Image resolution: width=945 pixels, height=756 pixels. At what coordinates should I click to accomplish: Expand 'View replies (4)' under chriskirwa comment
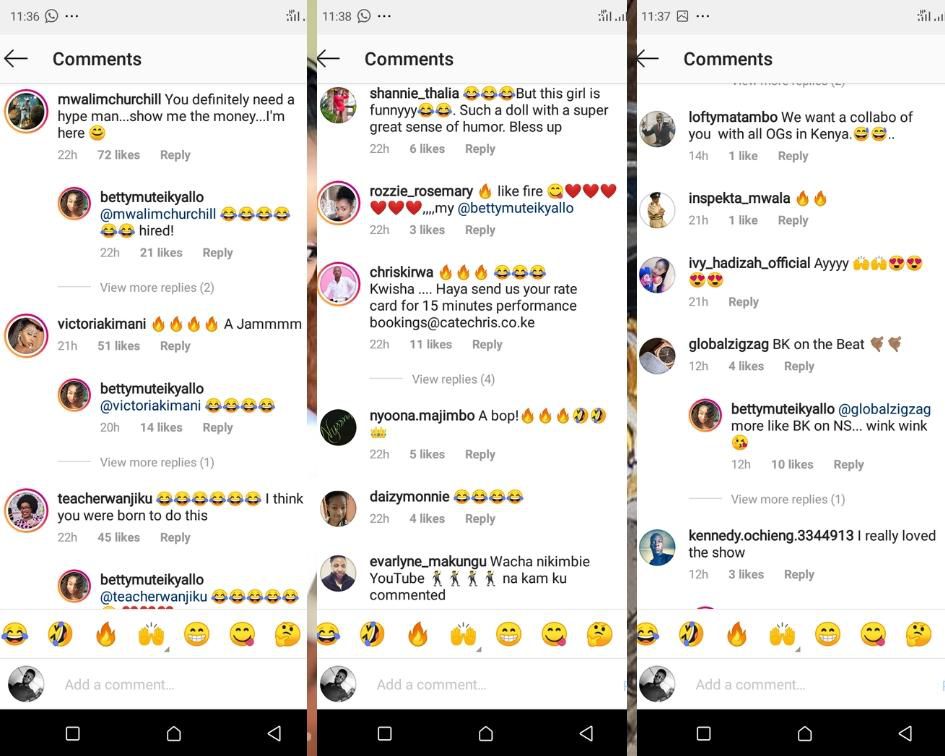tap(453, 379)
